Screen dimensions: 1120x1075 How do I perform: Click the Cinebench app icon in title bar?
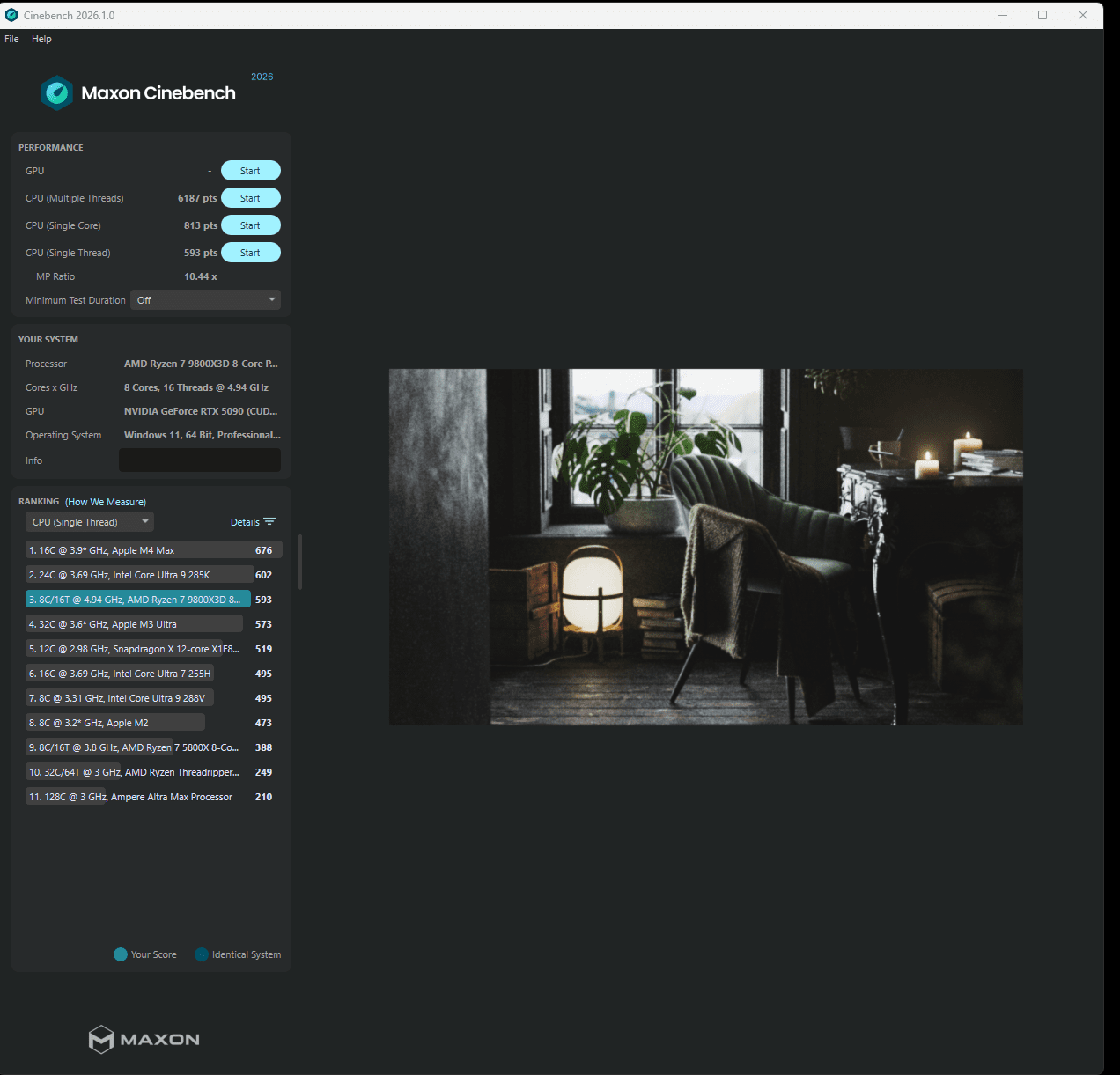[x=11, y=15]
